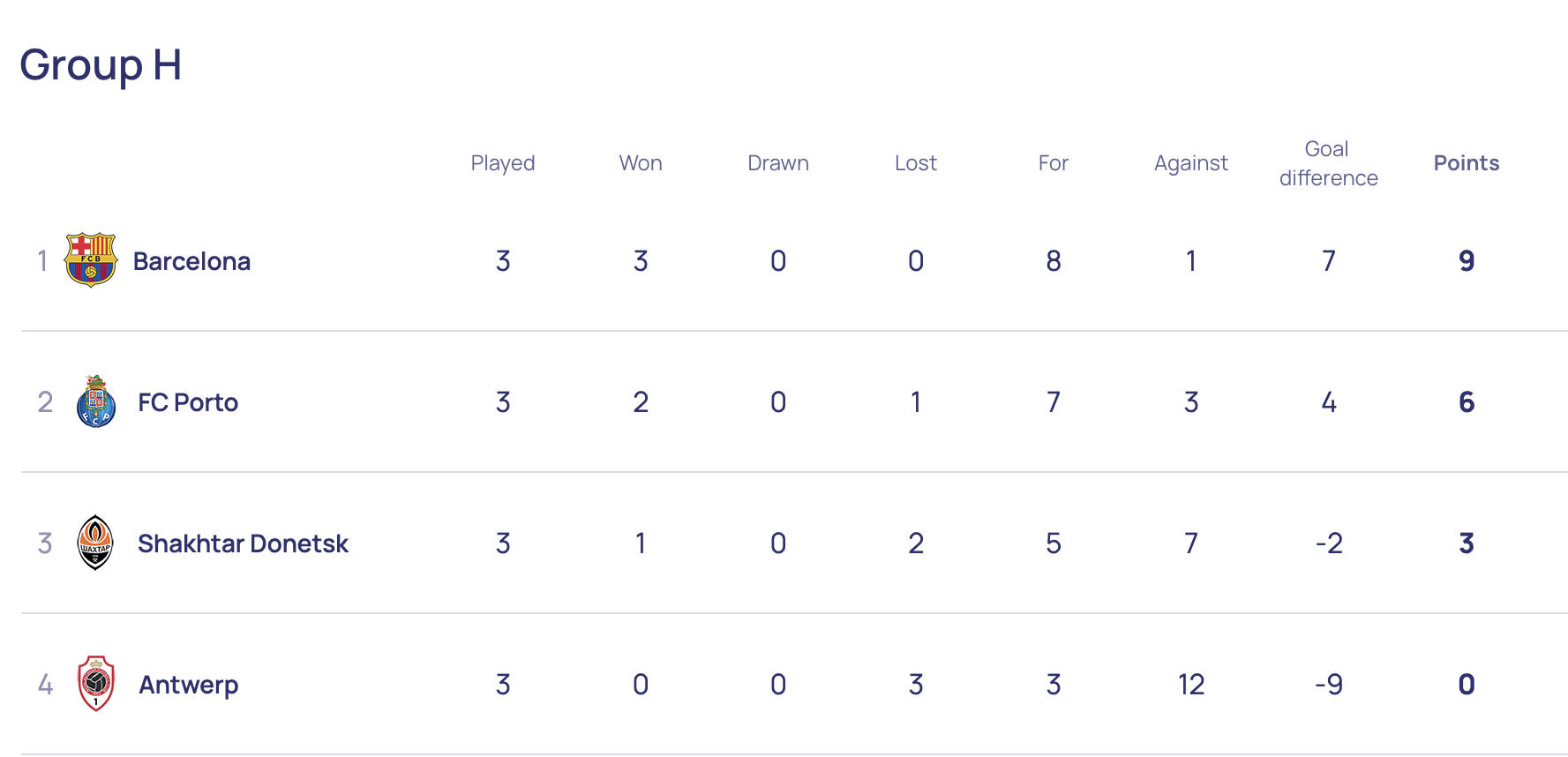Screen dimensions: 1568x757
Task: Click the For goals column header
Action: (x=1054, y=163)
